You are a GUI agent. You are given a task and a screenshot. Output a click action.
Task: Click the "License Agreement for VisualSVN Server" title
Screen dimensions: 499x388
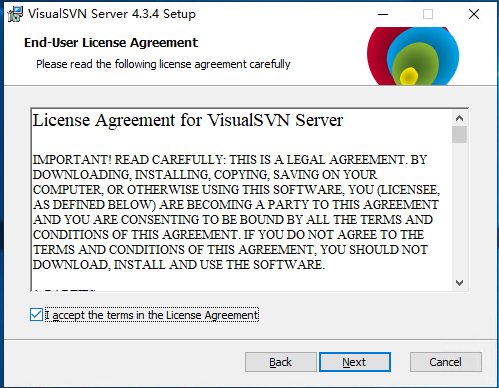pos(188,120)
